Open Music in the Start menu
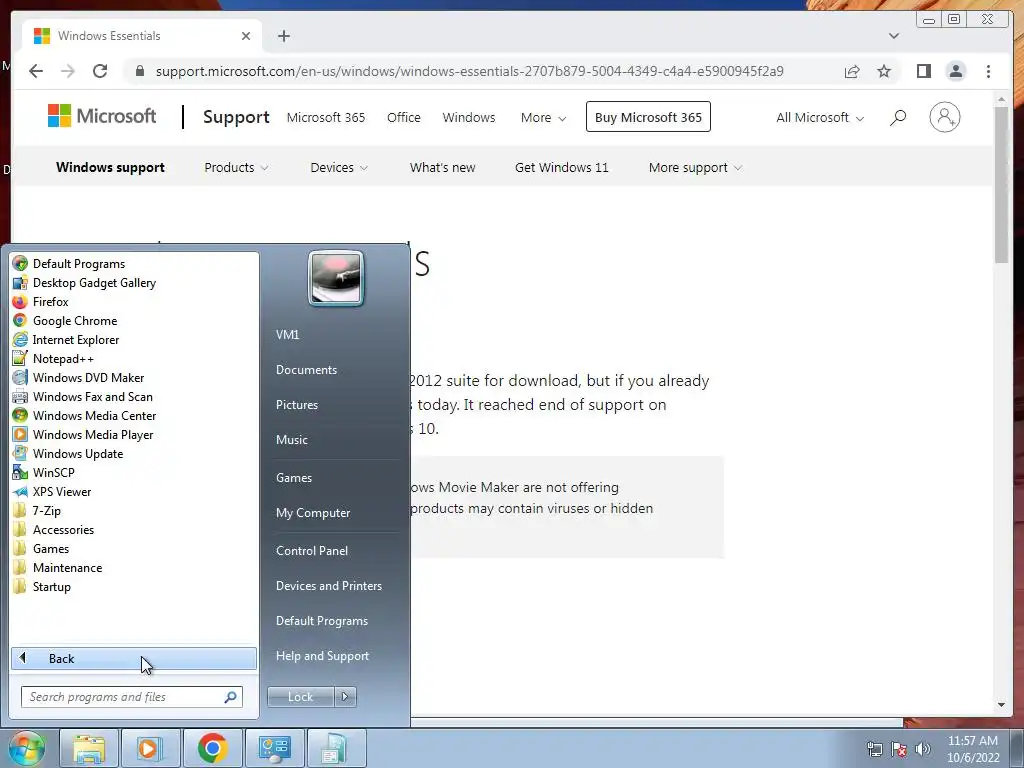The image size is (1024, 768). point(291,440)
